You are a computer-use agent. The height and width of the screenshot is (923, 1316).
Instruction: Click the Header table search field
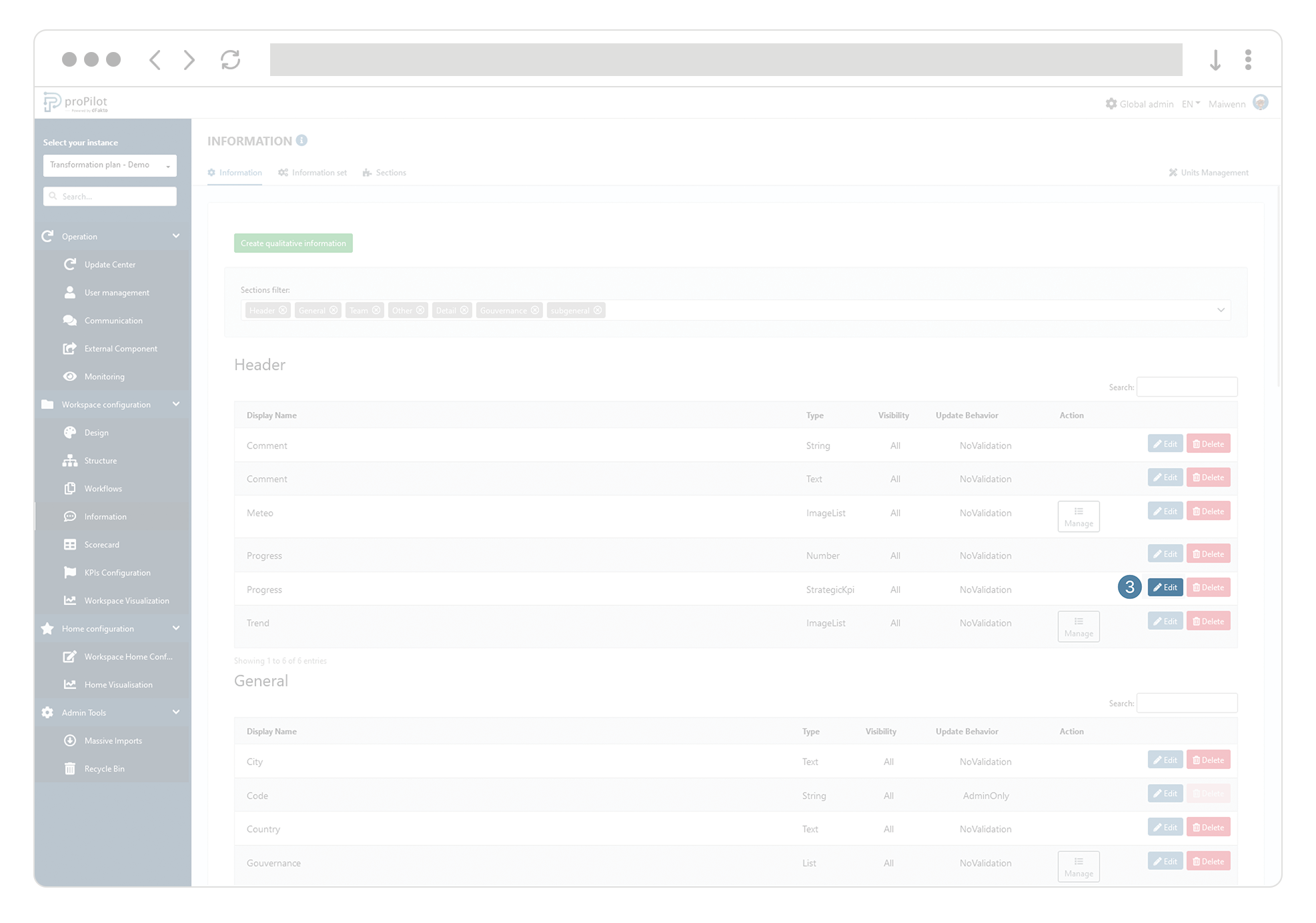[x=1187, y=387]
